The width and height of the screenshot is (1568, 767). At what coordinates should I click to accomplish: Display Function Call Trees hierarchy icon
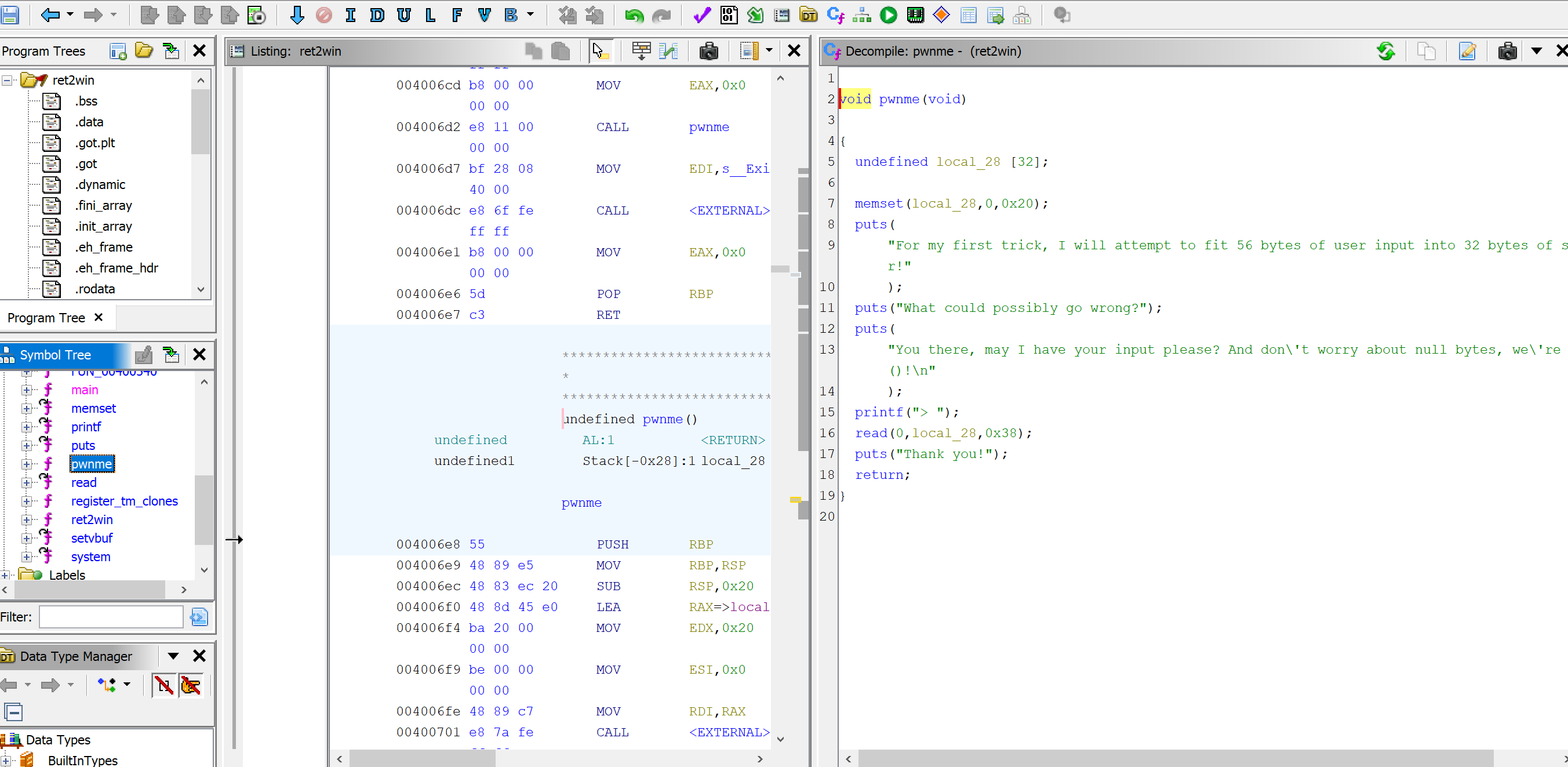[861, 15]
